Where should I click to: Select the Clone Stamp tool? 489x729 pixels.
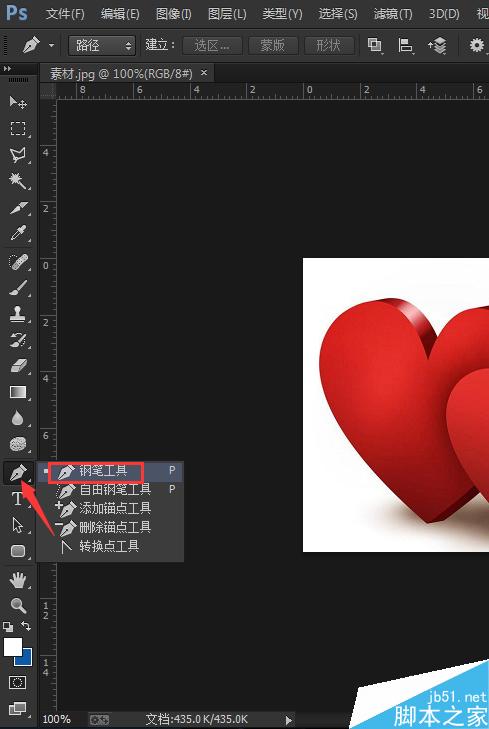click(18, 314)
